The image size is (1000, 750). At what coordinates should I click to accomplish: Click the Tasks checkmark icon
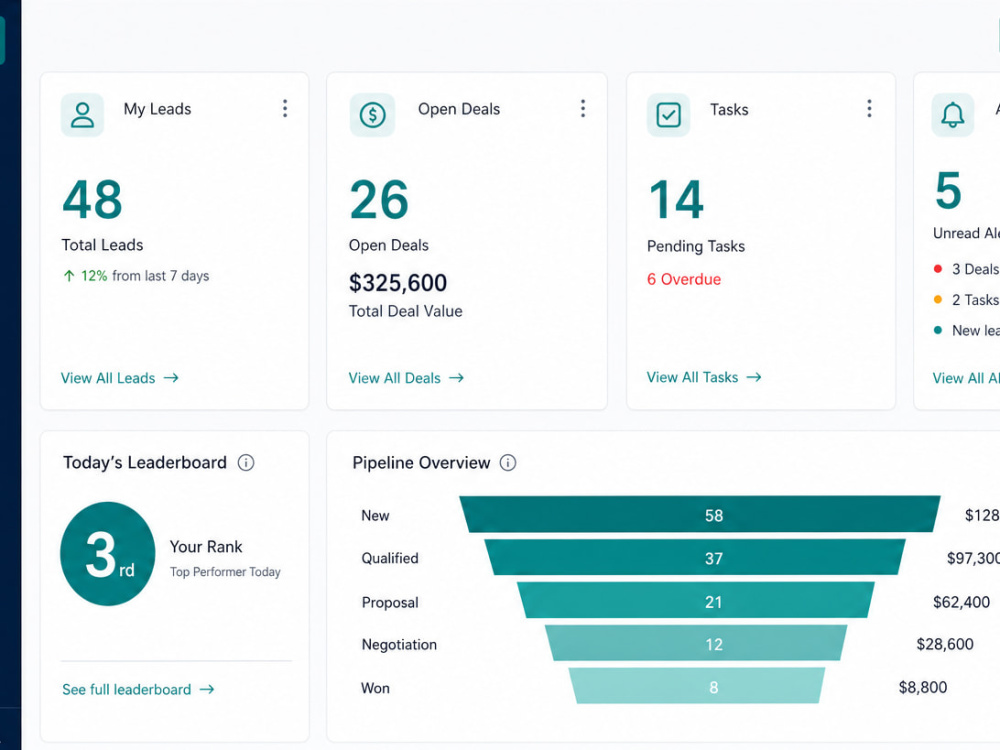pos(668,115)
